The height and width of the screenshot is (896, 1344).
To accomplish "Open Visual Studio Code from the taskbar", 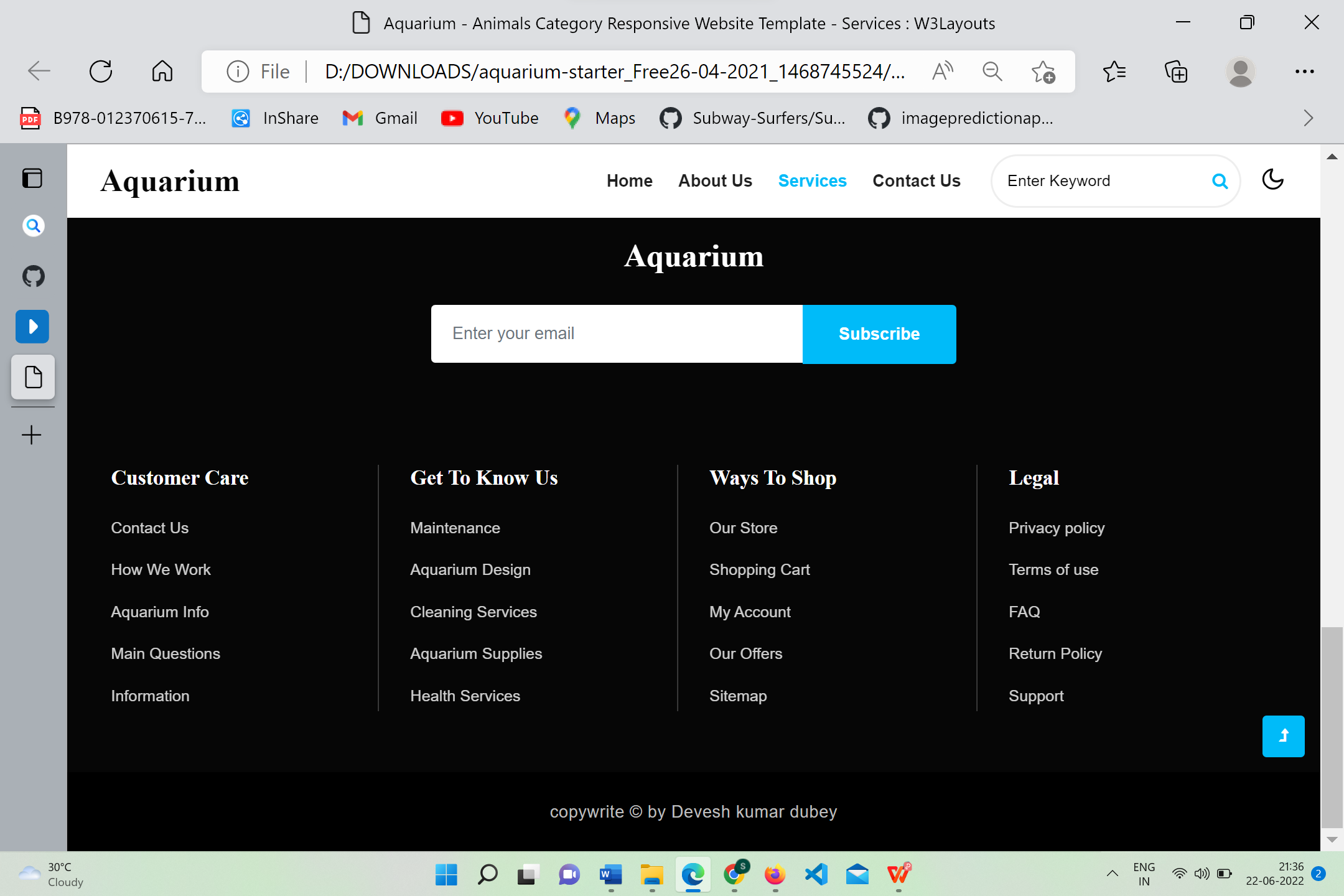I will click(816, 874).
